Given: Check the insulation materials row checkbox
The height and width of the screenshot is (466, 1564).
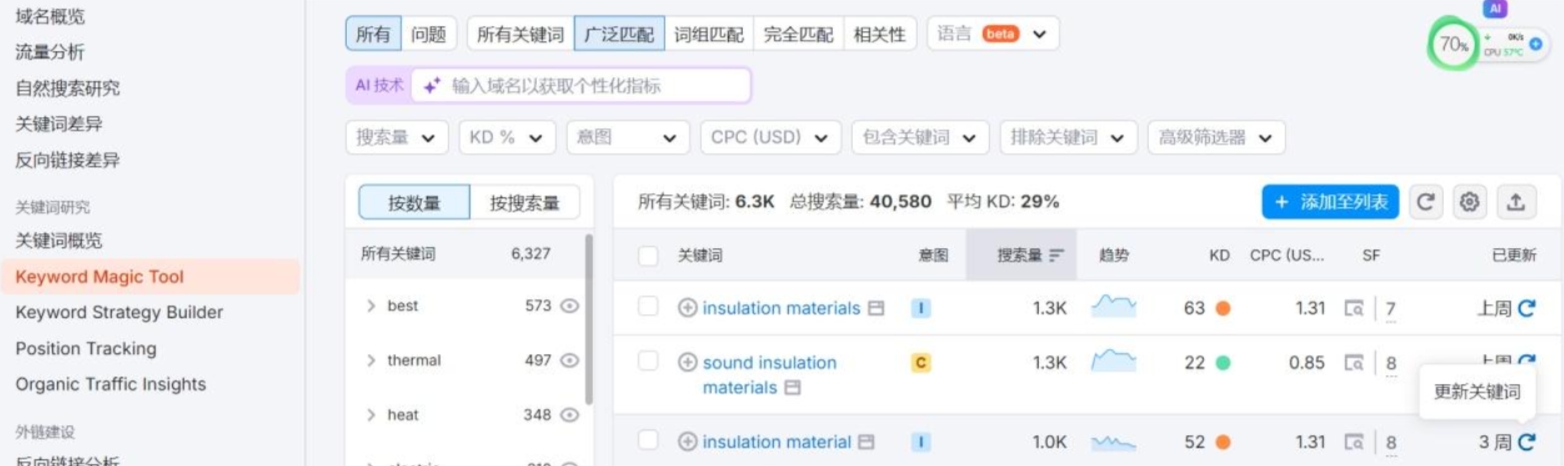Looking at the screenshot, I should tap(648, 307).
